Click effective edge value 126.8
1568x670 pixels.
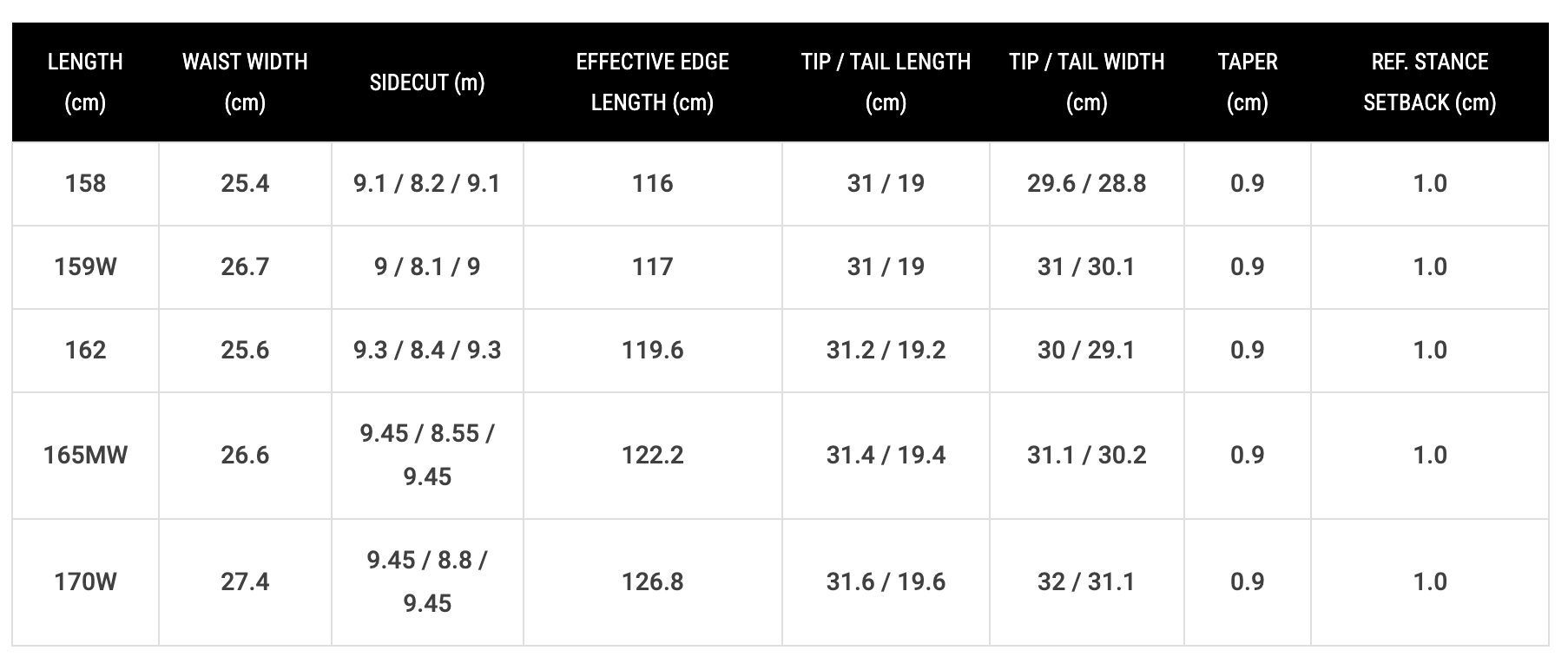click(652, 581)
